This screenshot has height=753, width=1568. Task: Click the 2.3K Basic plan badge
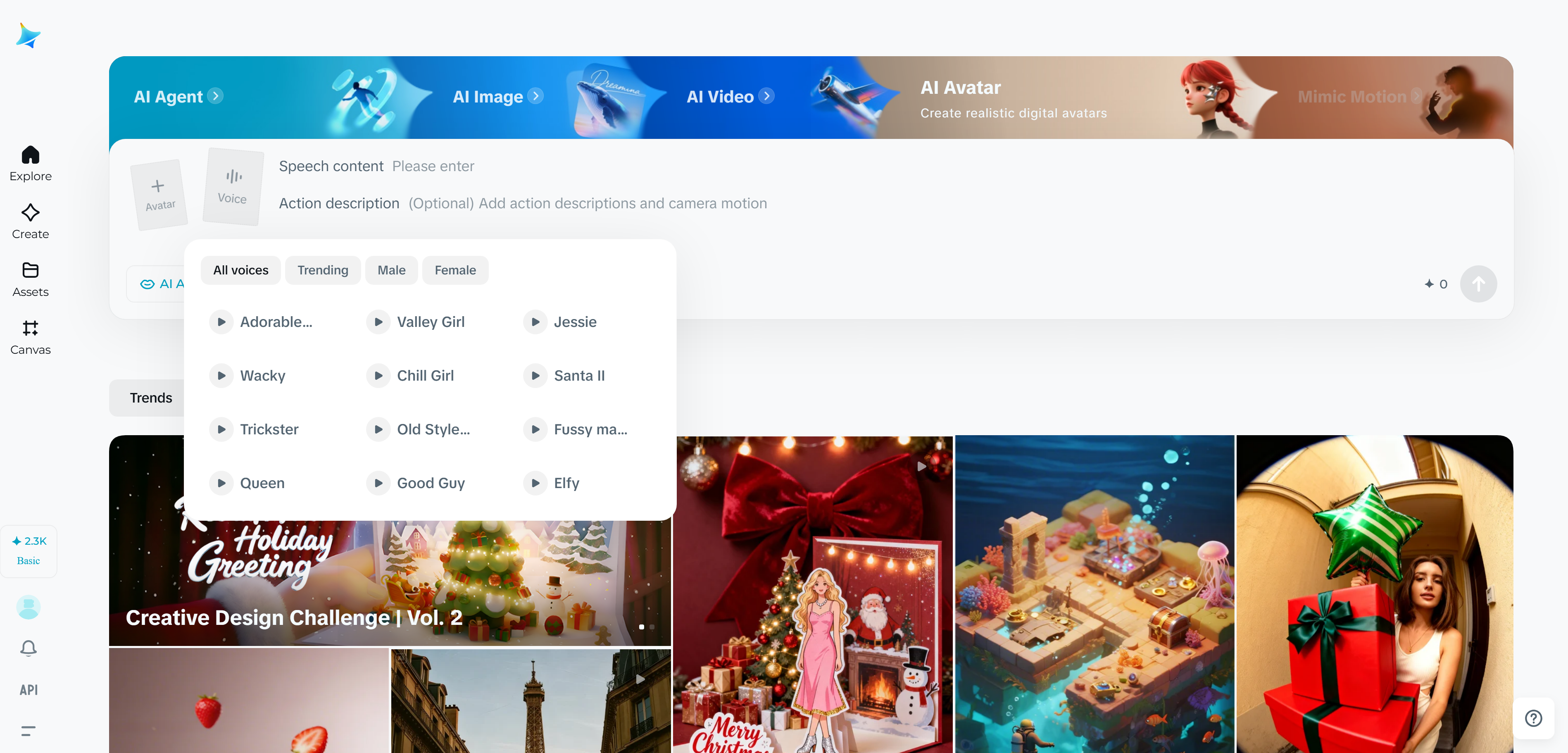[29, 550]
